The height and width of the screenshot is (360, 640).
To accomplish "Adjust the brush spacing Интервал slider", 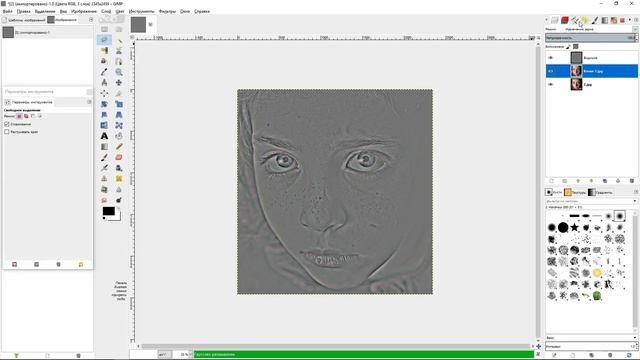I will coord(591,346).
